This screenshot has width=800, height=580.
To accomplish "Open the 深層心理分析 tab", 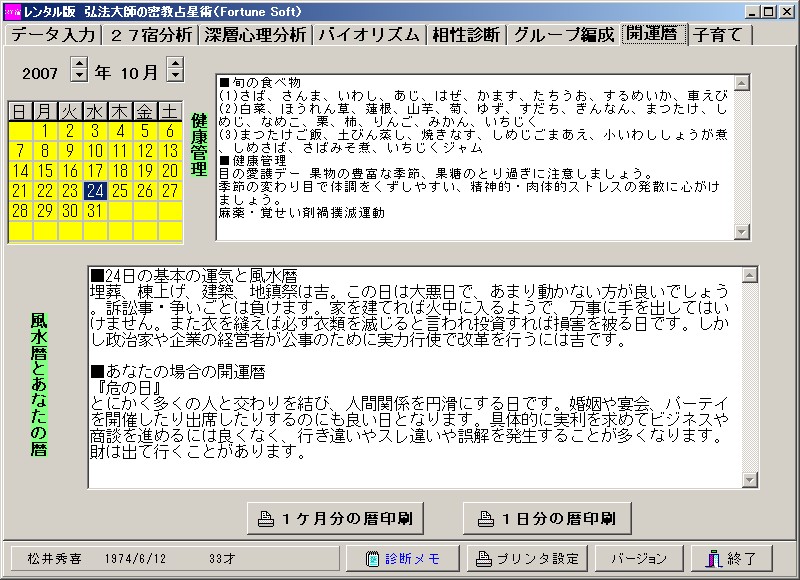I will (x=255, y=35).
